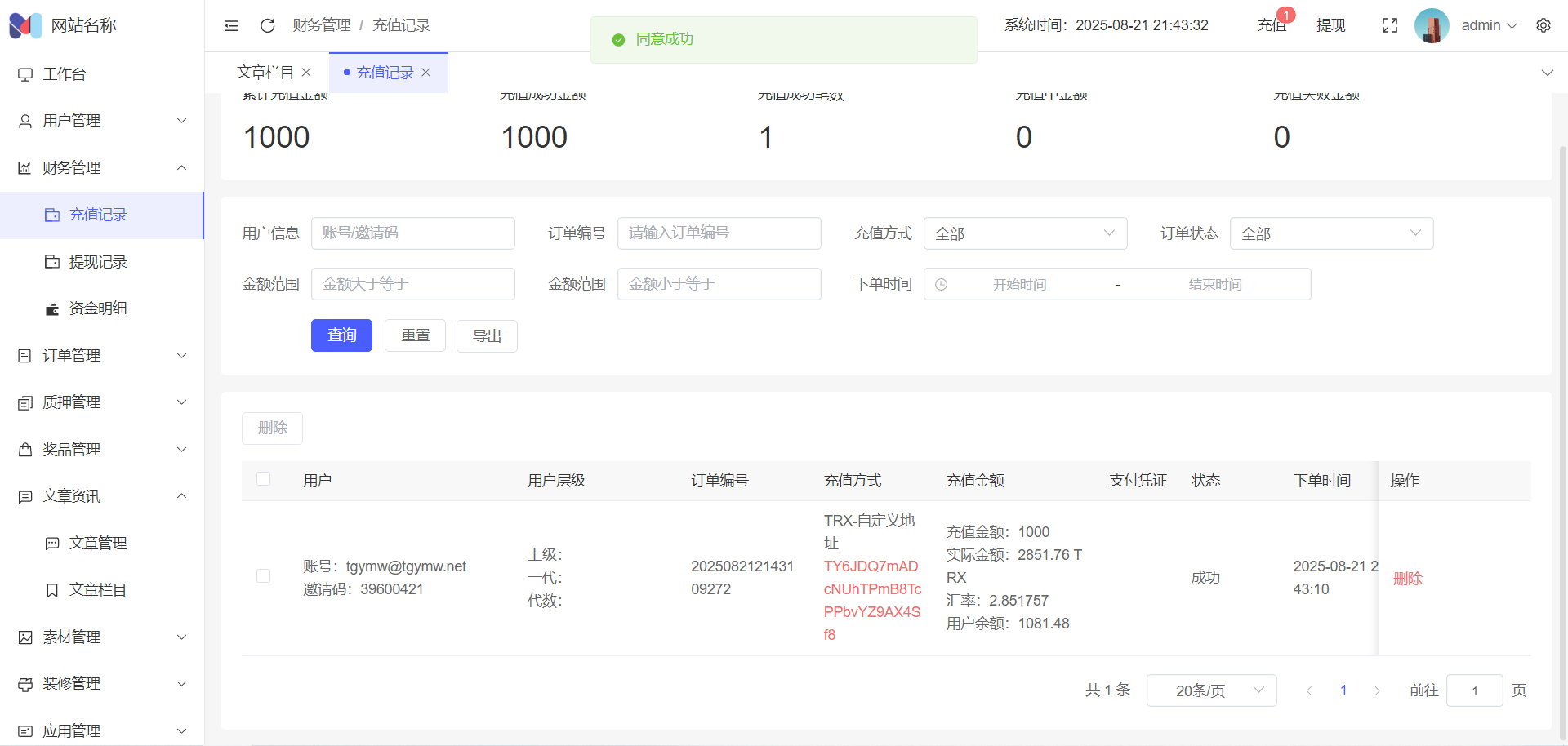The image size is (1568, 746).
Task: Open 资金明细 in the sidebar
Action: pyautogui.click(x=98, y=309)
